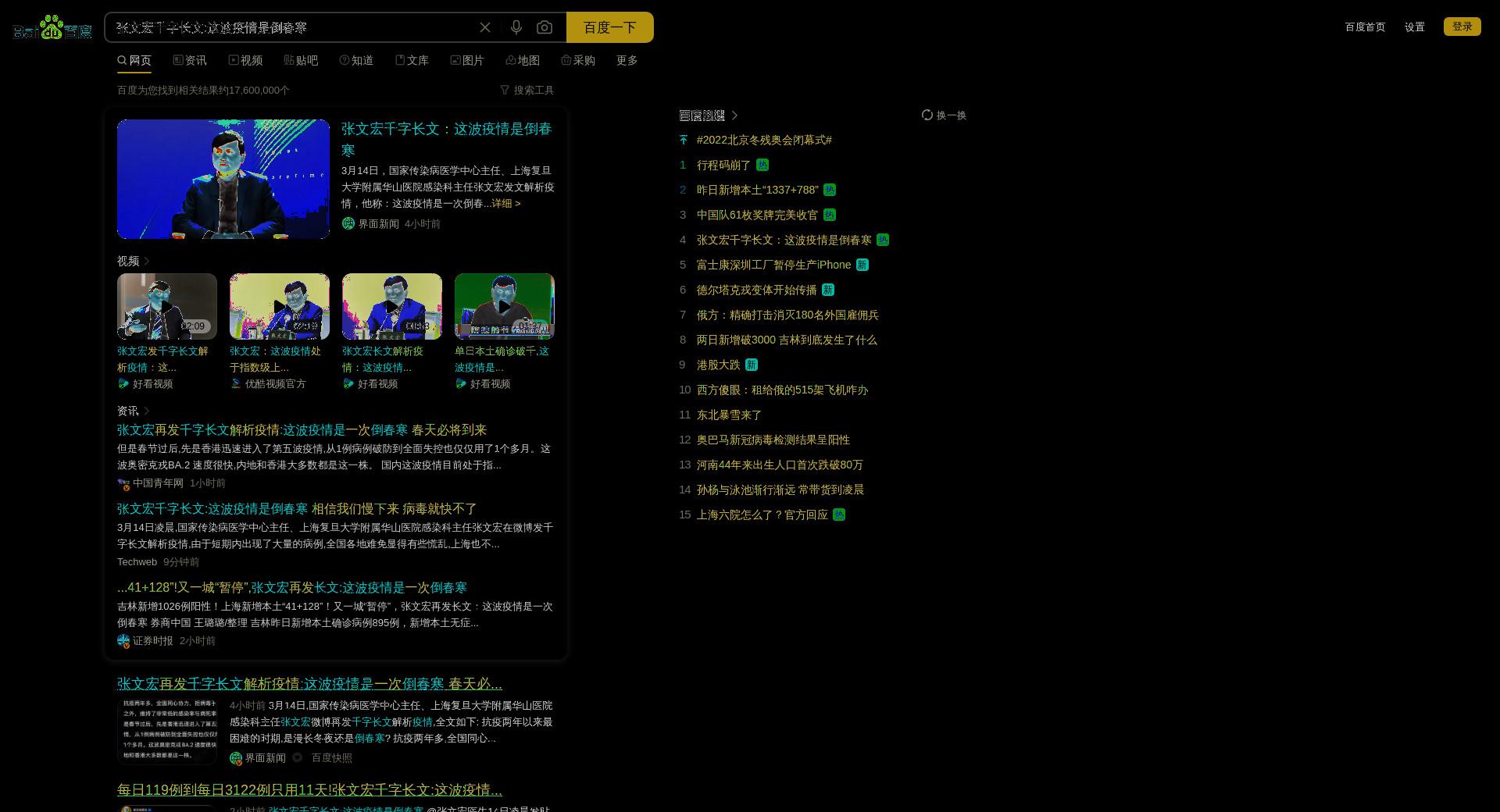Open result 每日119例到每日3122例只用11天
This screenshot has width=1500, height=812.
309,790
